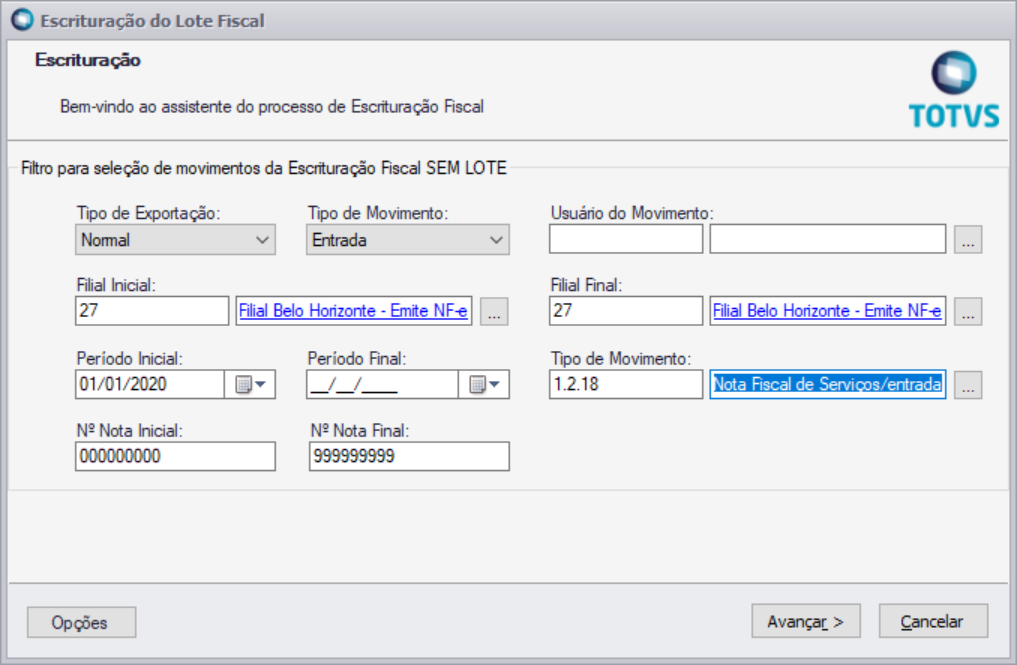
Task: Focus the Filial Inicial code field
Action: point(152,312)
